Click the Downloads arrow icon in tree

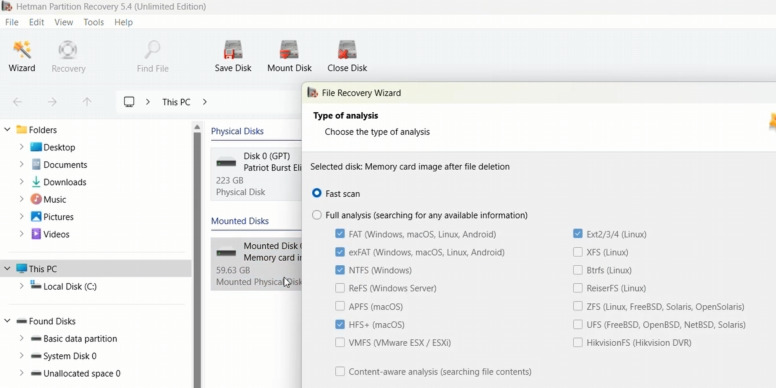36,182
